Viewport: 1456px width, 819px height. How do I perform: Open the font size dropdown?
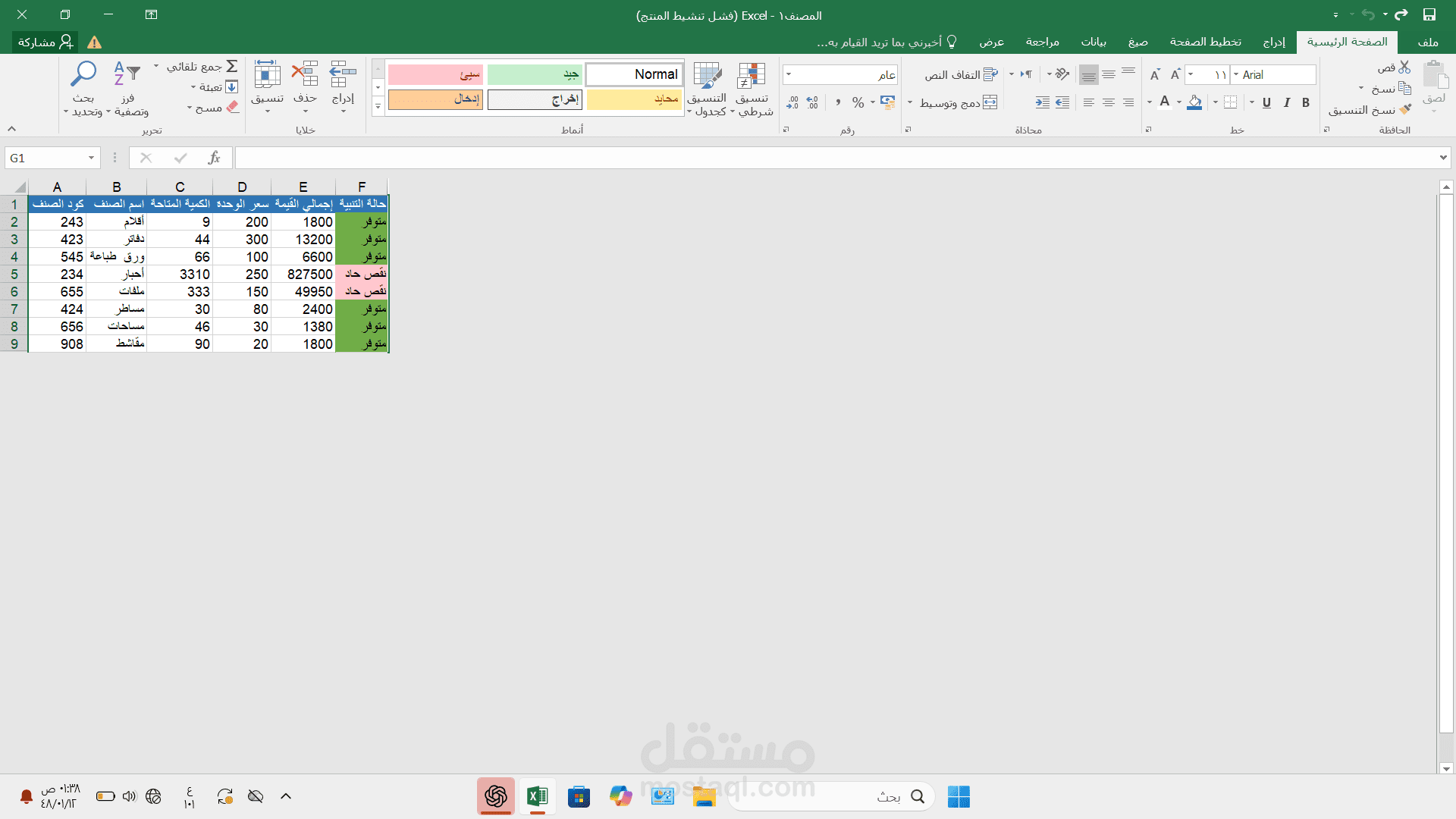pyautogui.click(x=1191, y=74)
